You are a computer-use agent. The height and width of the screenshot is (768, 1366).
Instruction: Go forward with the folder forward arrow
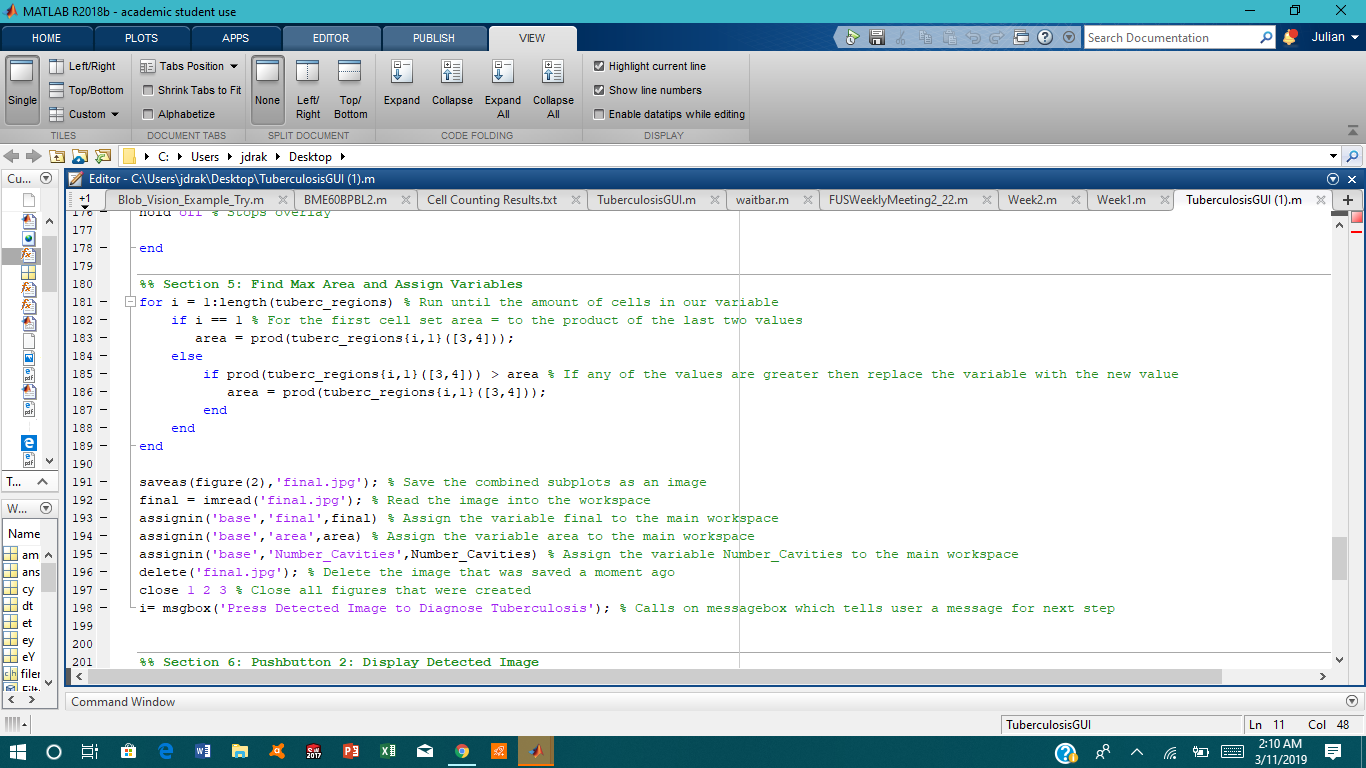33,157
